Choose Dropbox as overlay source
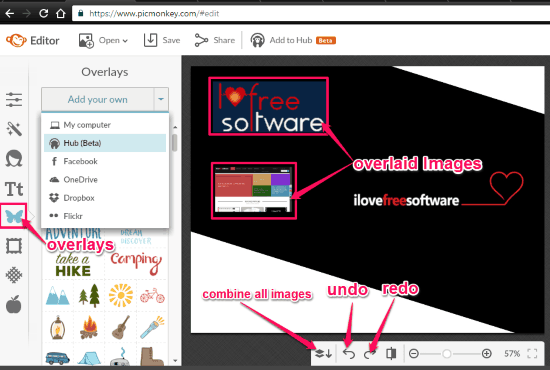The height and width of the screenshot is (370, 550). click(105, 198)
